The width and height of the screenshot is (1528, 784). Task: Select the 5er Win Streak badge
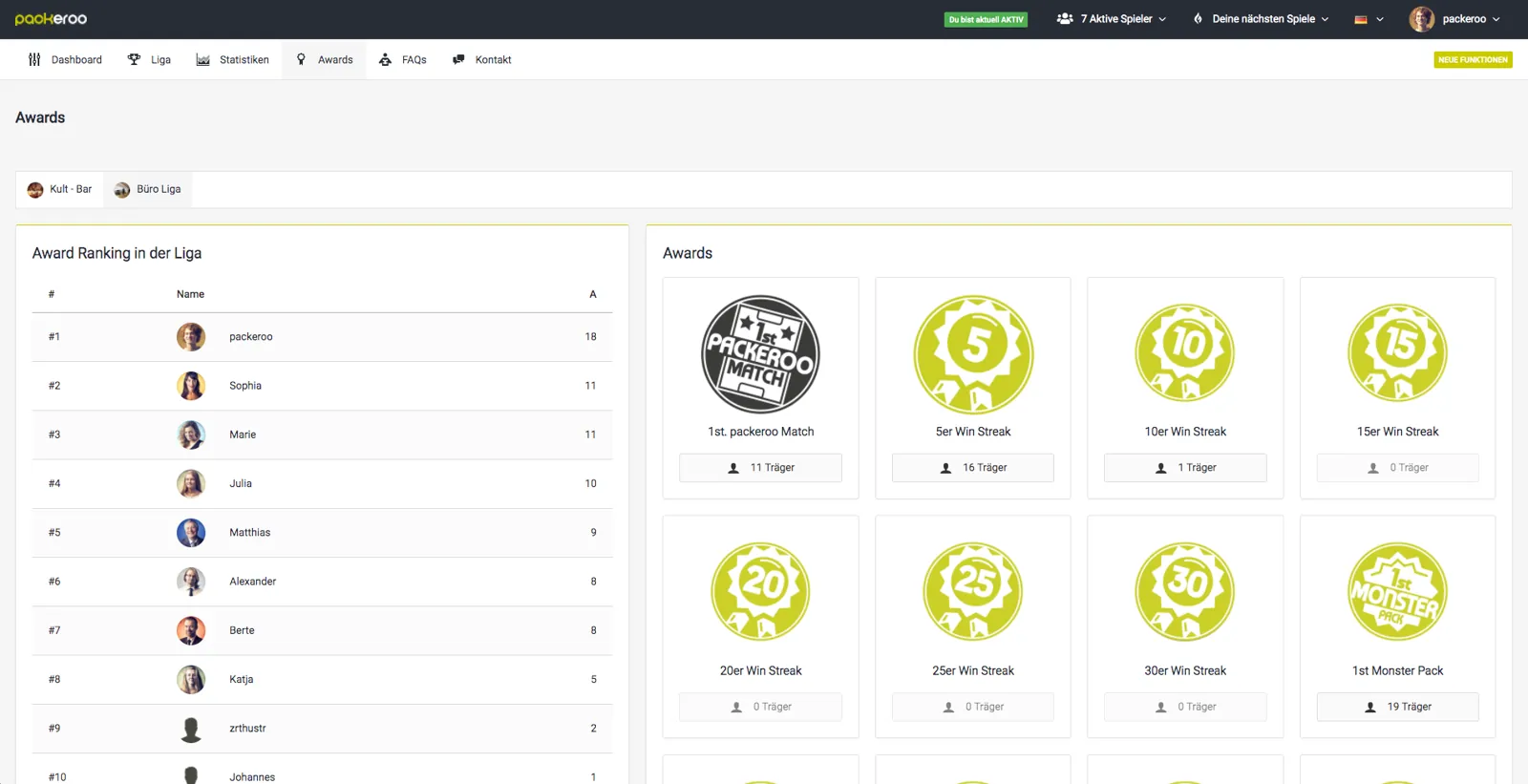click(x=973, y=354)
